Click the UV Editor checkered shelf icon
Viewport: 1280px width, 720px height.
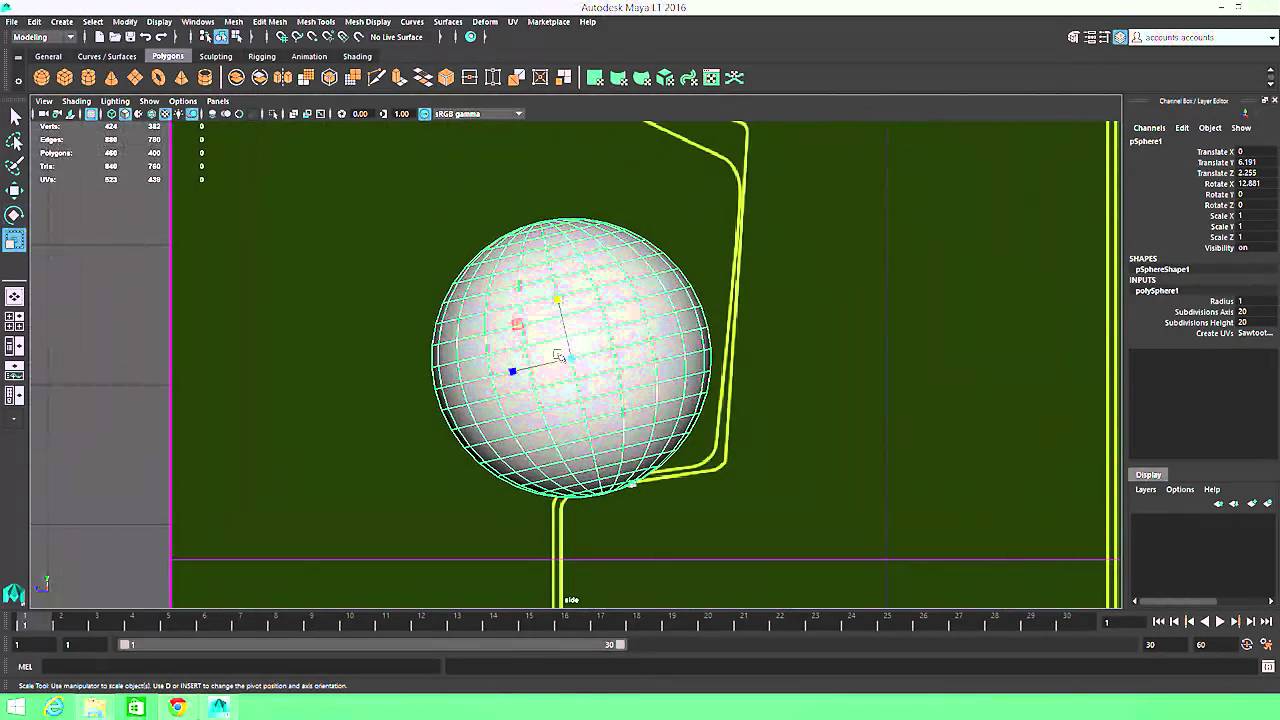point(711,78)
